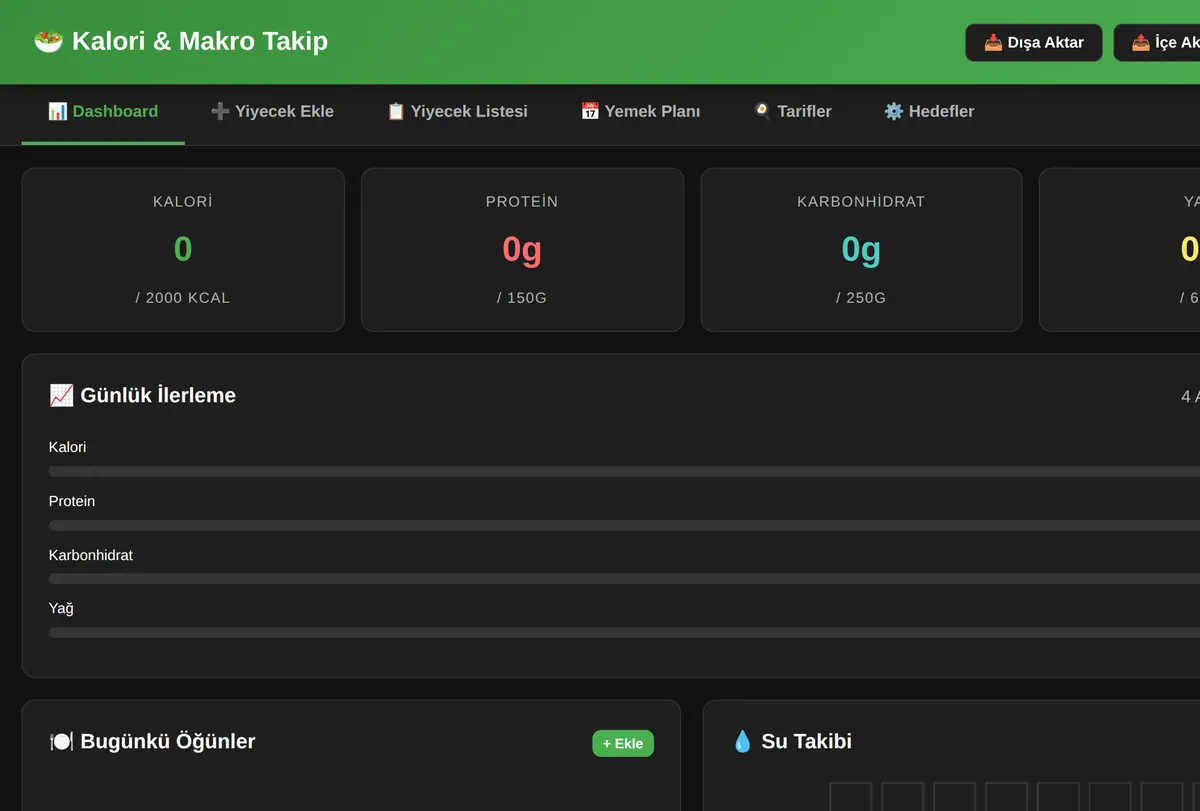Click the teal 0g carbohydrate value

[861, 249]
